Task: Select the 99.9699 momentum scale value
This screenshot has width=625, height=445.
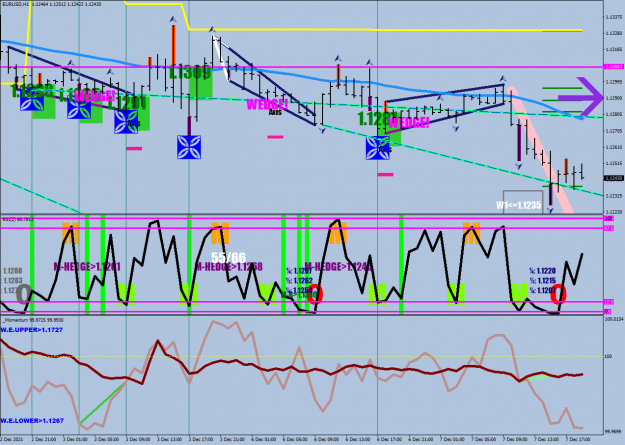Action: pos(614,431)
